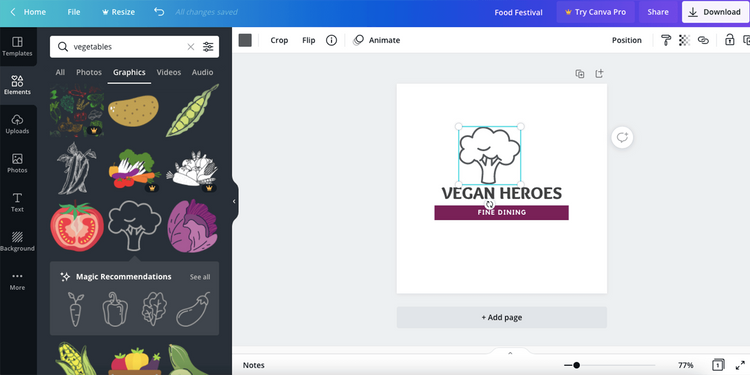Open the Templates sidebar panel
Screen dimensions: 750x375
(17, 46)
